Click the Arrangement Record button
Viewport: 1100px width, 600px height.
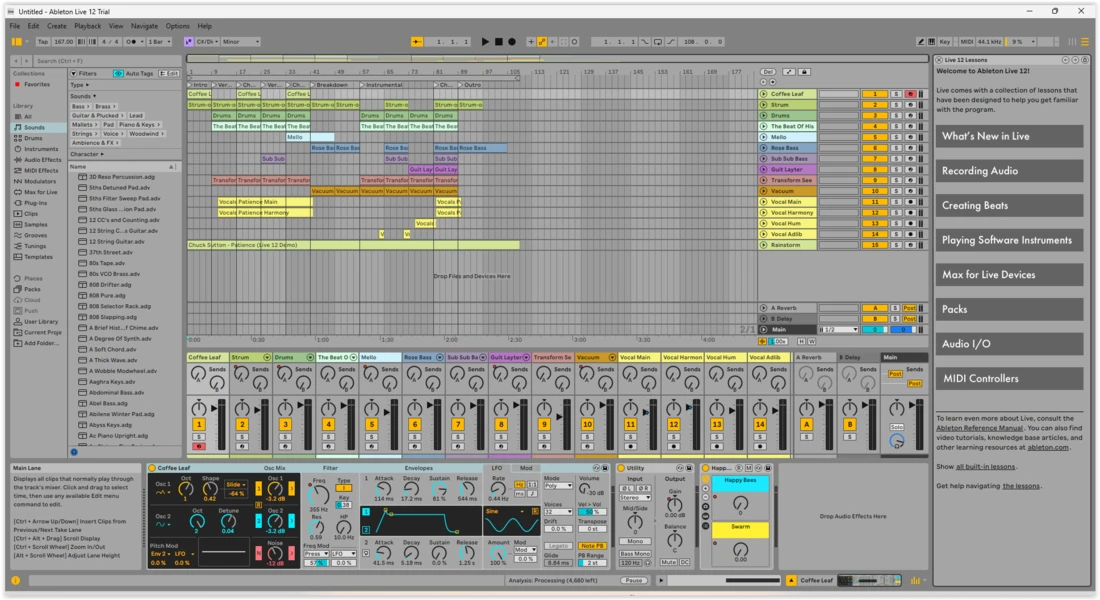pos(512,42)
